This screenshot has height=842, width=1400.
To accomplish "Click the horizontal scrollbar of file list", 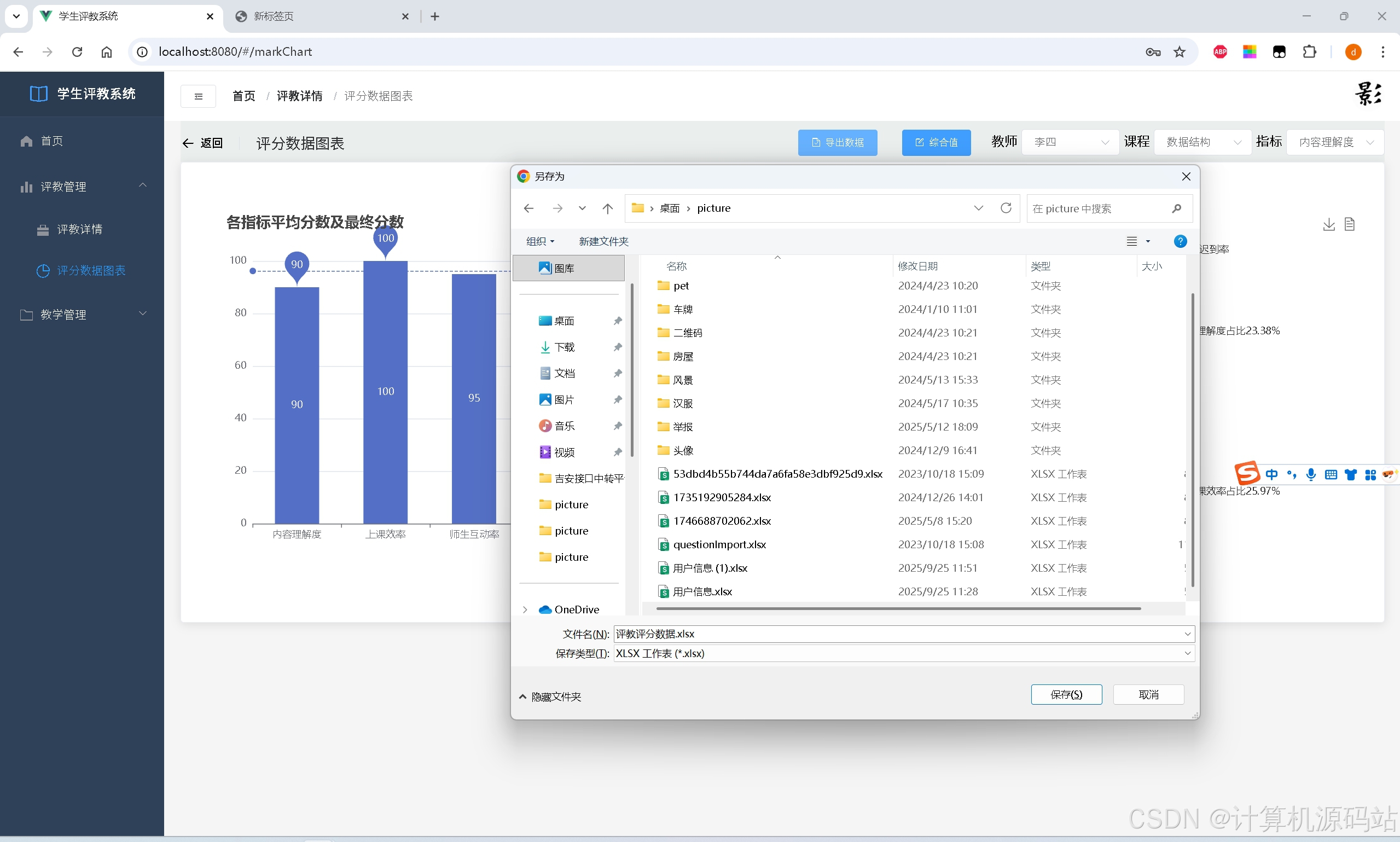I will coord(898,608).
